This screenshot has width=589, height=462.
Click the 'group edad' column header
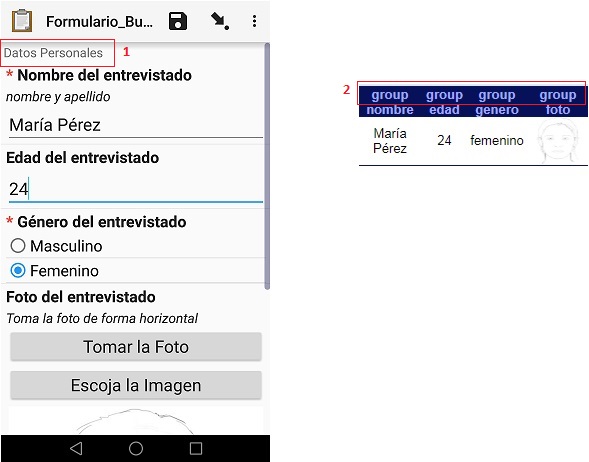[x=444, y=102]
